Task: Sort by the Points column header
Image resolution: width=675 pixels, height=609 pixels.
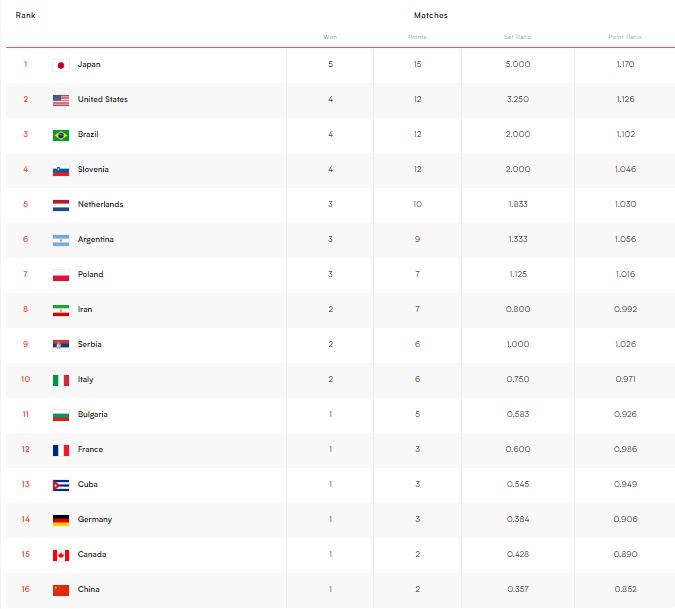Action: 417,37
